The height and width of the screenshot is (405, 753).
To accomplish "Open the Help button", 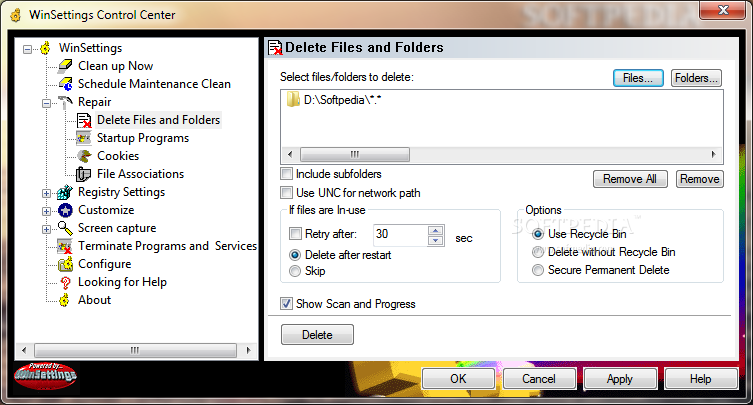I will click(x=701, y=379).
